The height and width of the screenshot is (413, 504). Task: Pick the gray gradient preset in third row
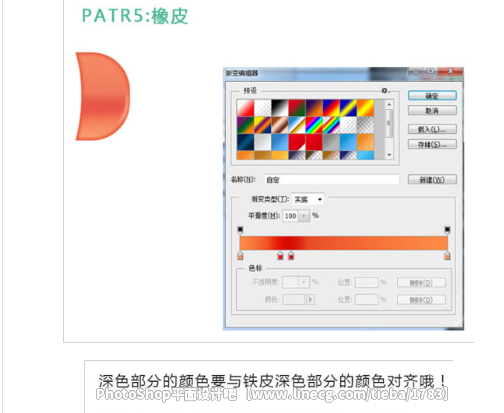coord(331,142)
